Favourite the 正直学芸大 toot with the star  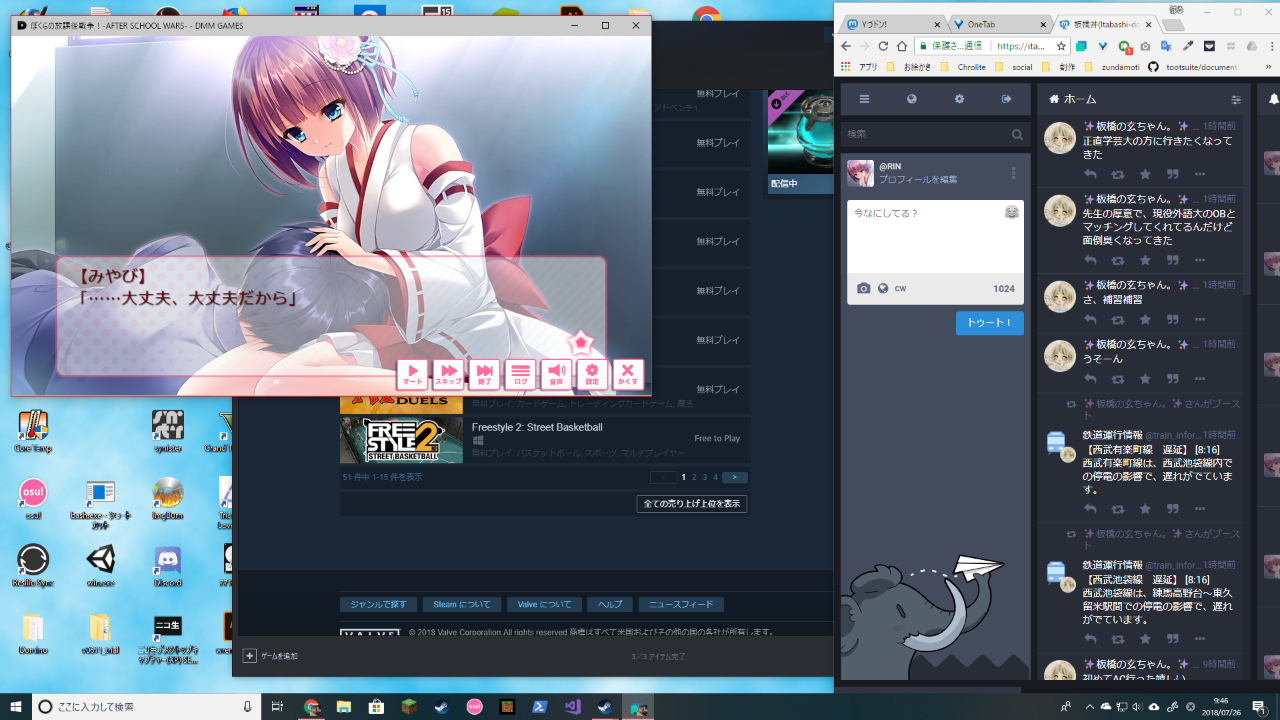click(x=1145, y=175)
